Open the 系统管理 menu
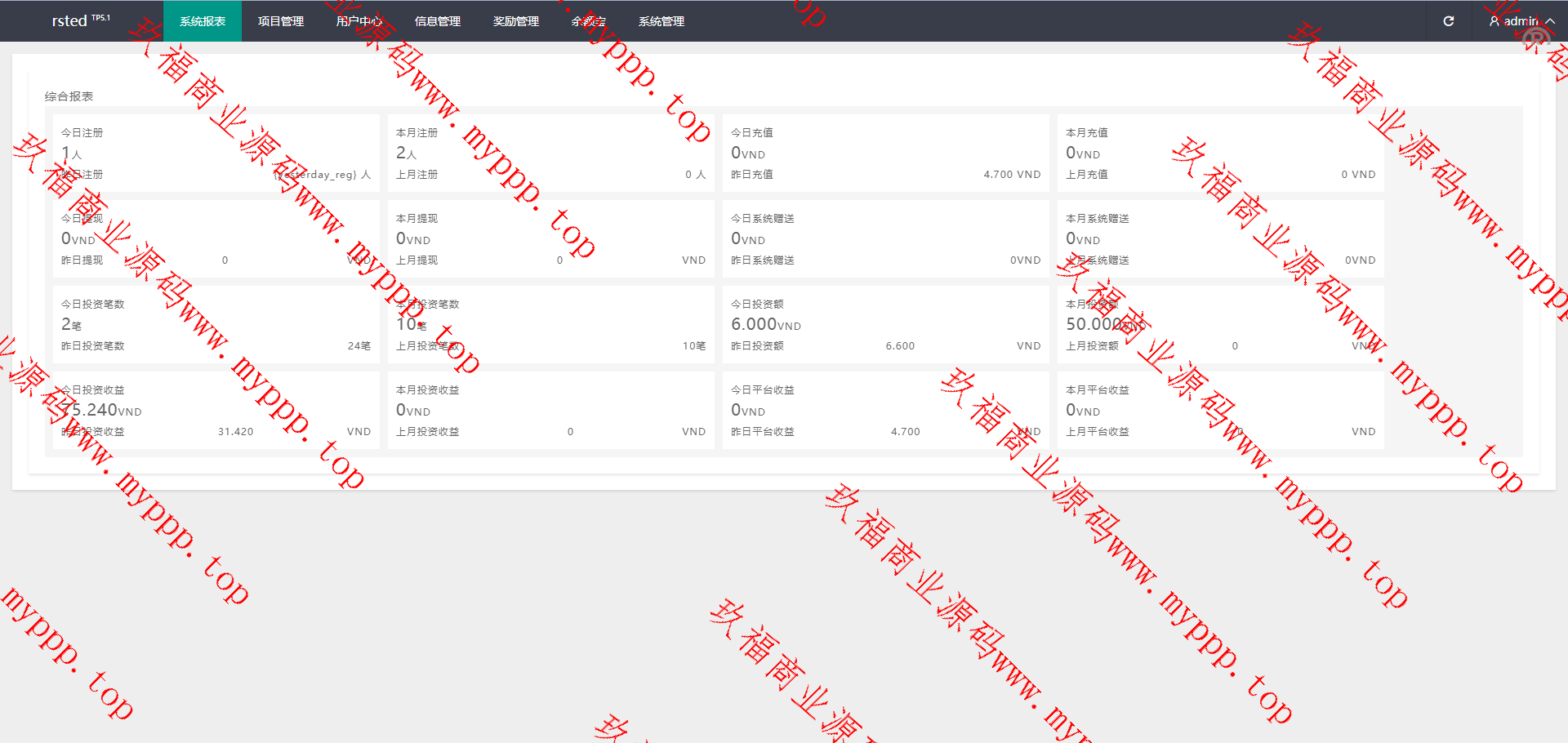The image size is (1568, 743). (x=661, y=21)
